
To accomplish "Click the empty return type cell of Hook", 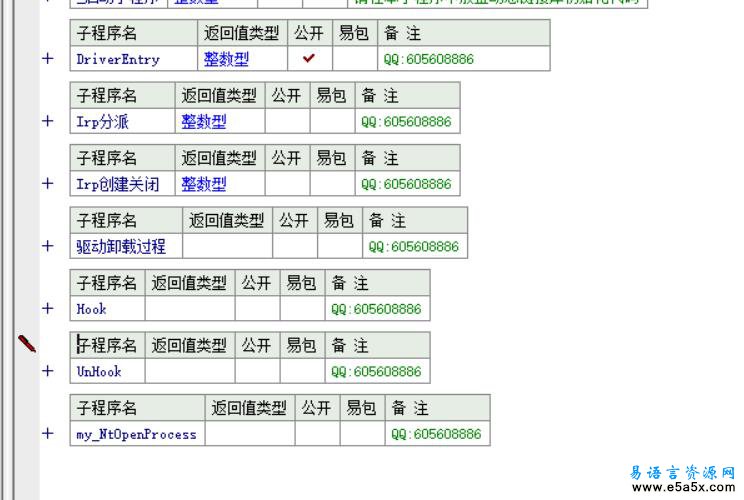I will click(x=189, y=309).
